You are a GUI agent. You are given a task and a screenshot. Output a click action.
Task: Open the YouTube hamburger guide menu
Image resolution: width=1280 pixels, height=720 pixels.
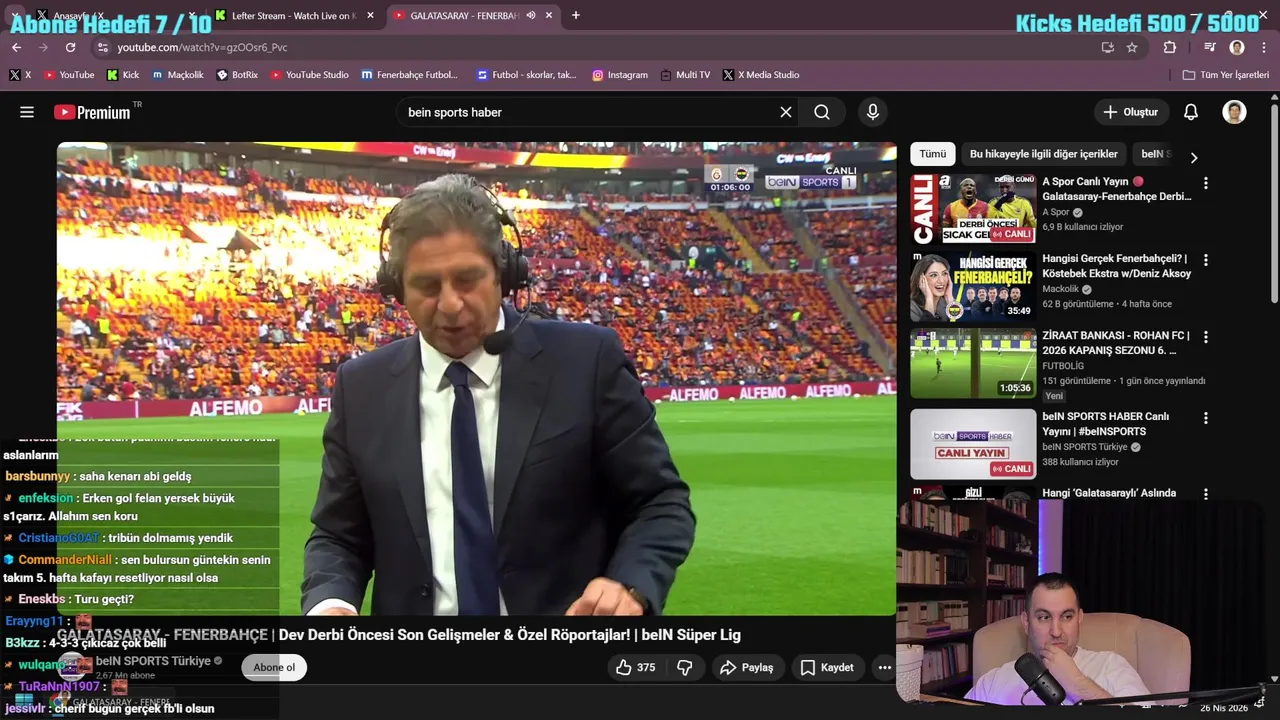(x=27, y=112)
